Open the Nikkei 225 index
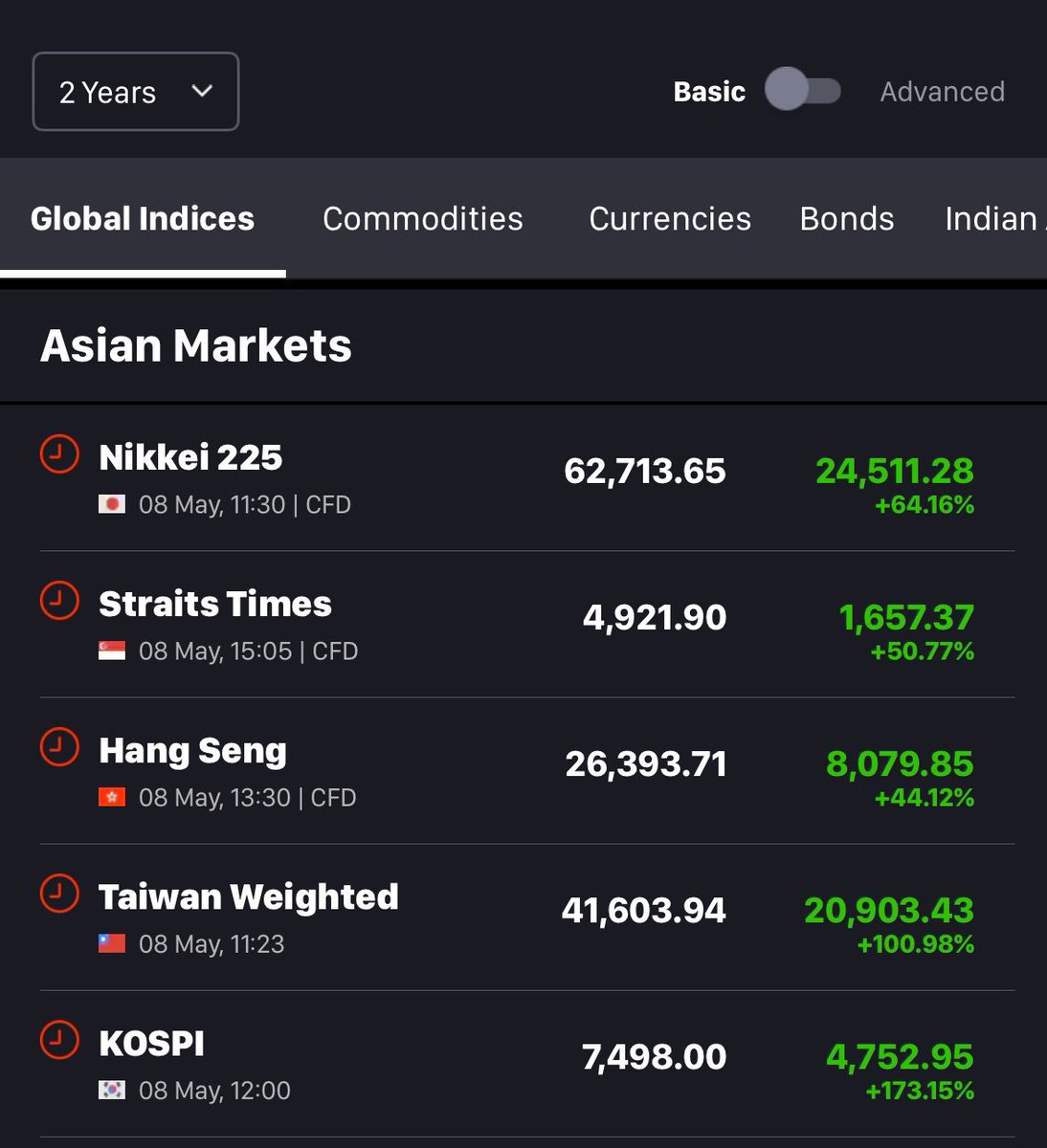1047x1148 pixels. (x=190, y=457)
